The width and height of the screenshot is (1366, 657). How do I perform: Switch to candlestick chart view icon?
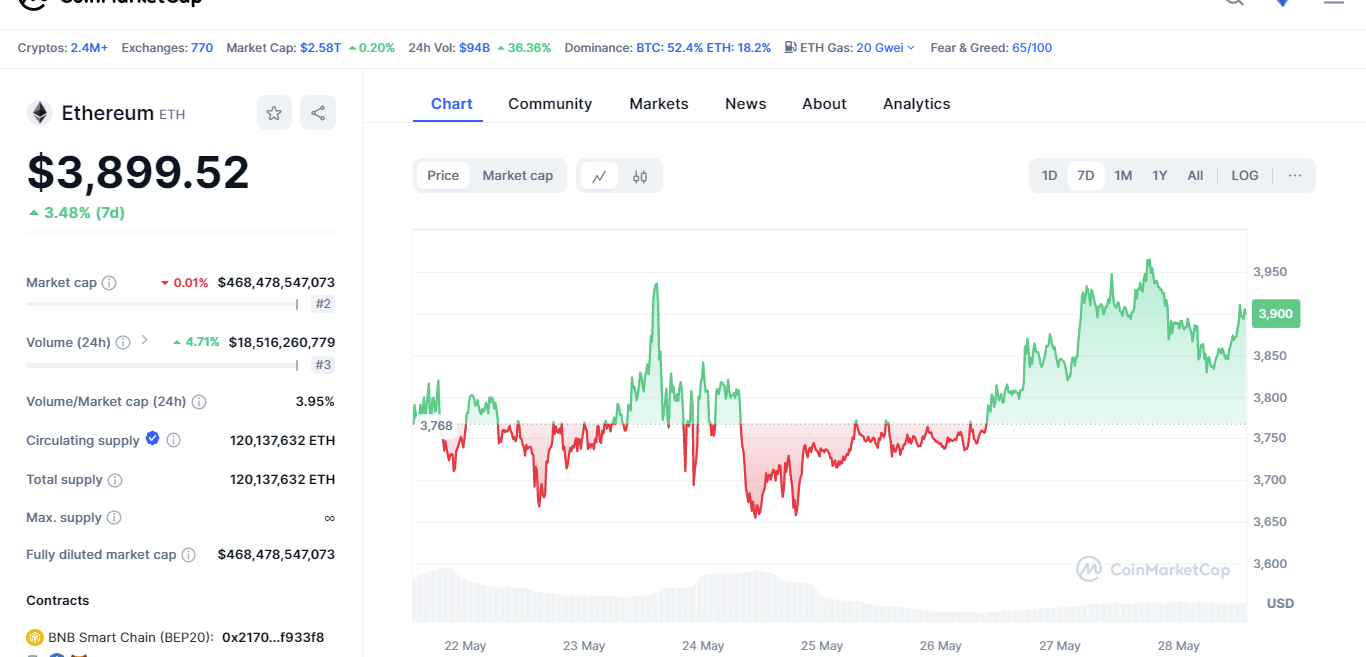click(x=640, y=176)
